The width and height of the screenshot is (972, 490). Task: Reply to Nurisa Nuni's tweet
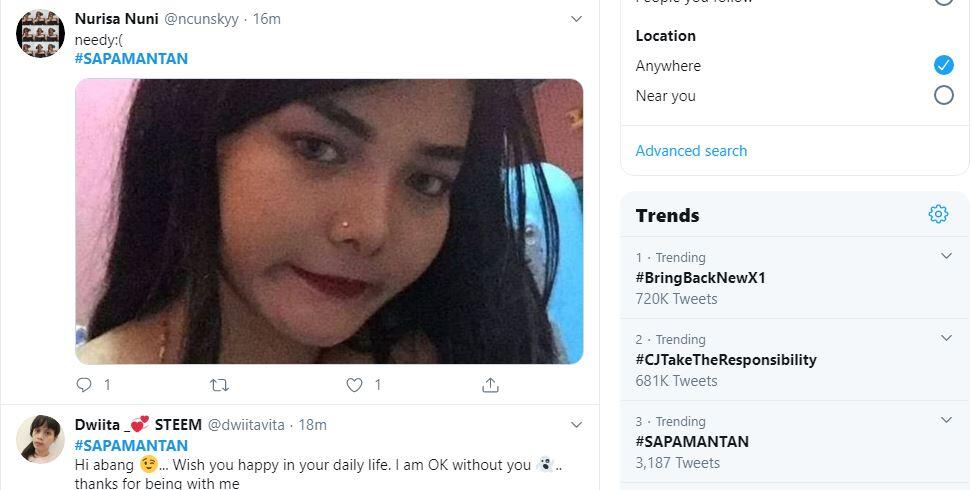(84, 385)
